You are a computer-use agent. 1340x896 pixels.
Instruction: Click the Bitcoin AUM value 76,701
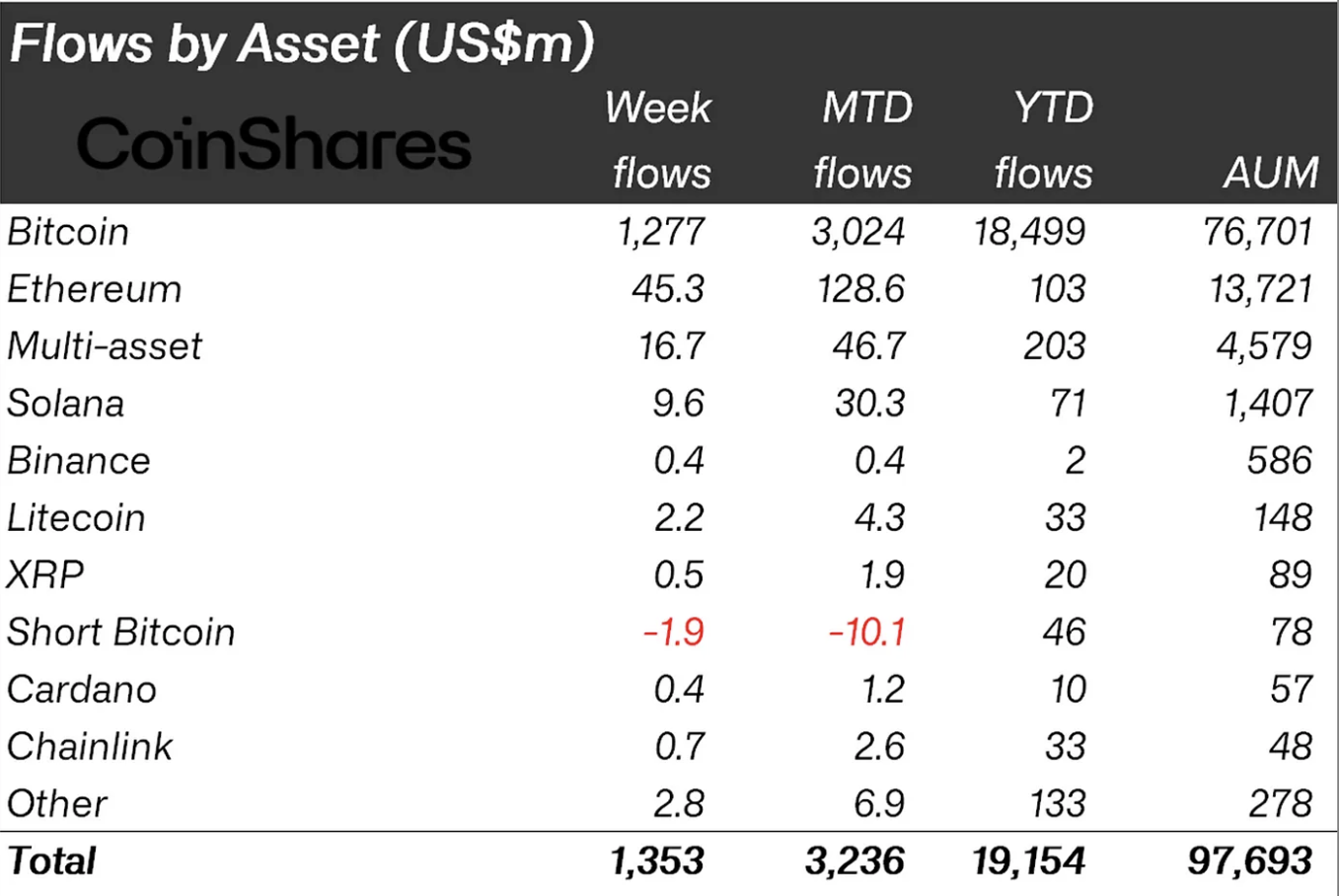(x=1258, y=232)
